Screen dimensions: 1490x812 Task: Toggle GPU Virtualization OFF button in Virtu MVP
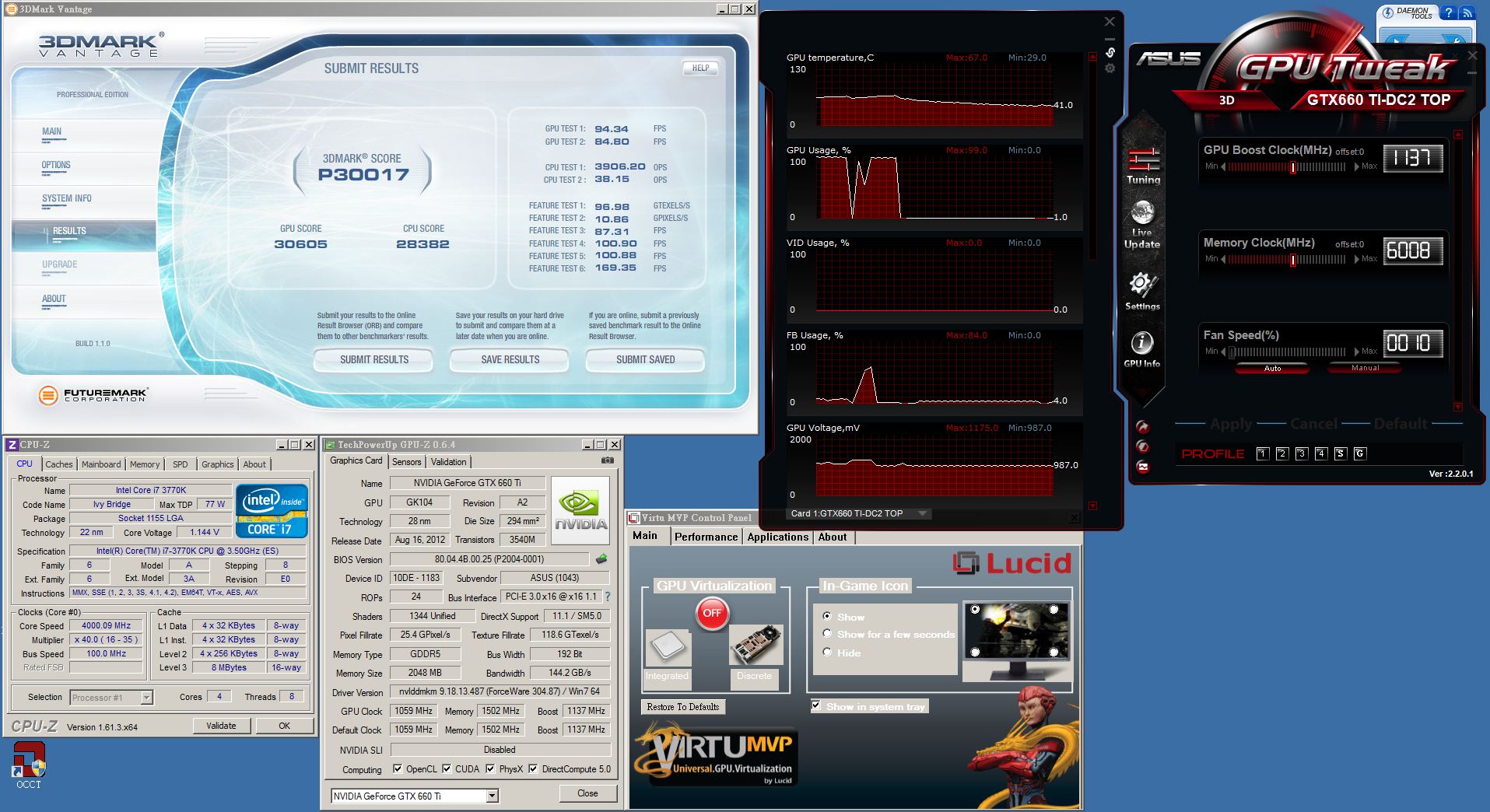[712, 613]
